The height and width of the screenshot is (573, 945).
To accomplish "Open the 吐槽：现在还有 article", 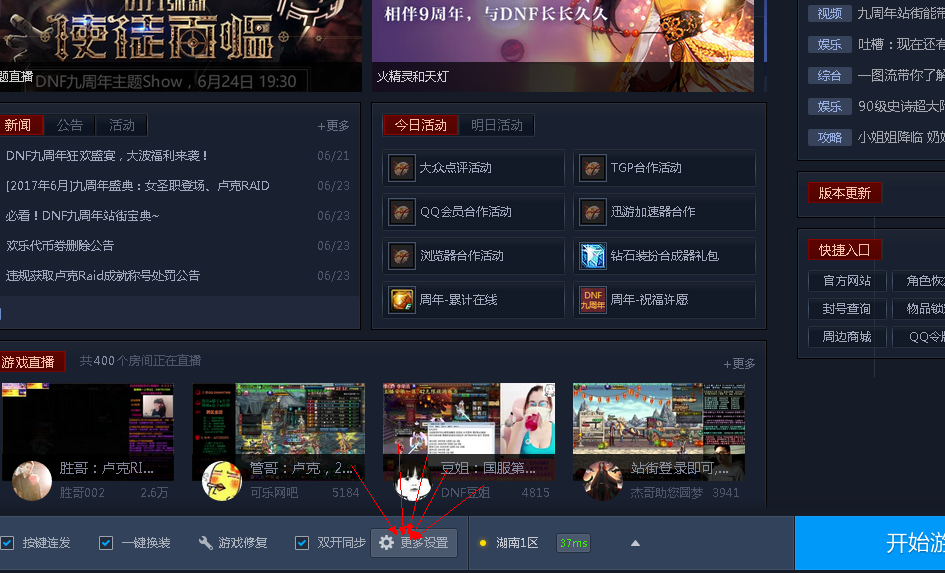I will click(x=901, y=45).
